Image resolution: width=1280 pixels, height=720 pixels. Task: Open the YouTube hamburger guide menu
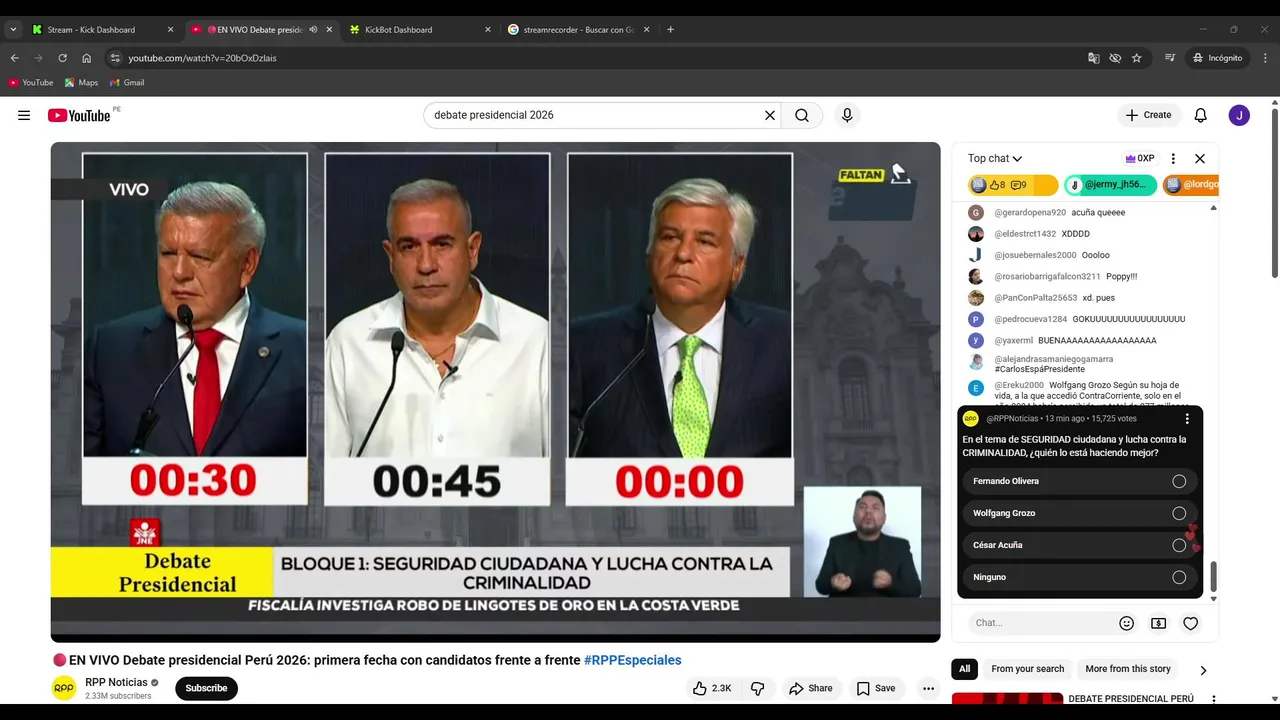24,115
